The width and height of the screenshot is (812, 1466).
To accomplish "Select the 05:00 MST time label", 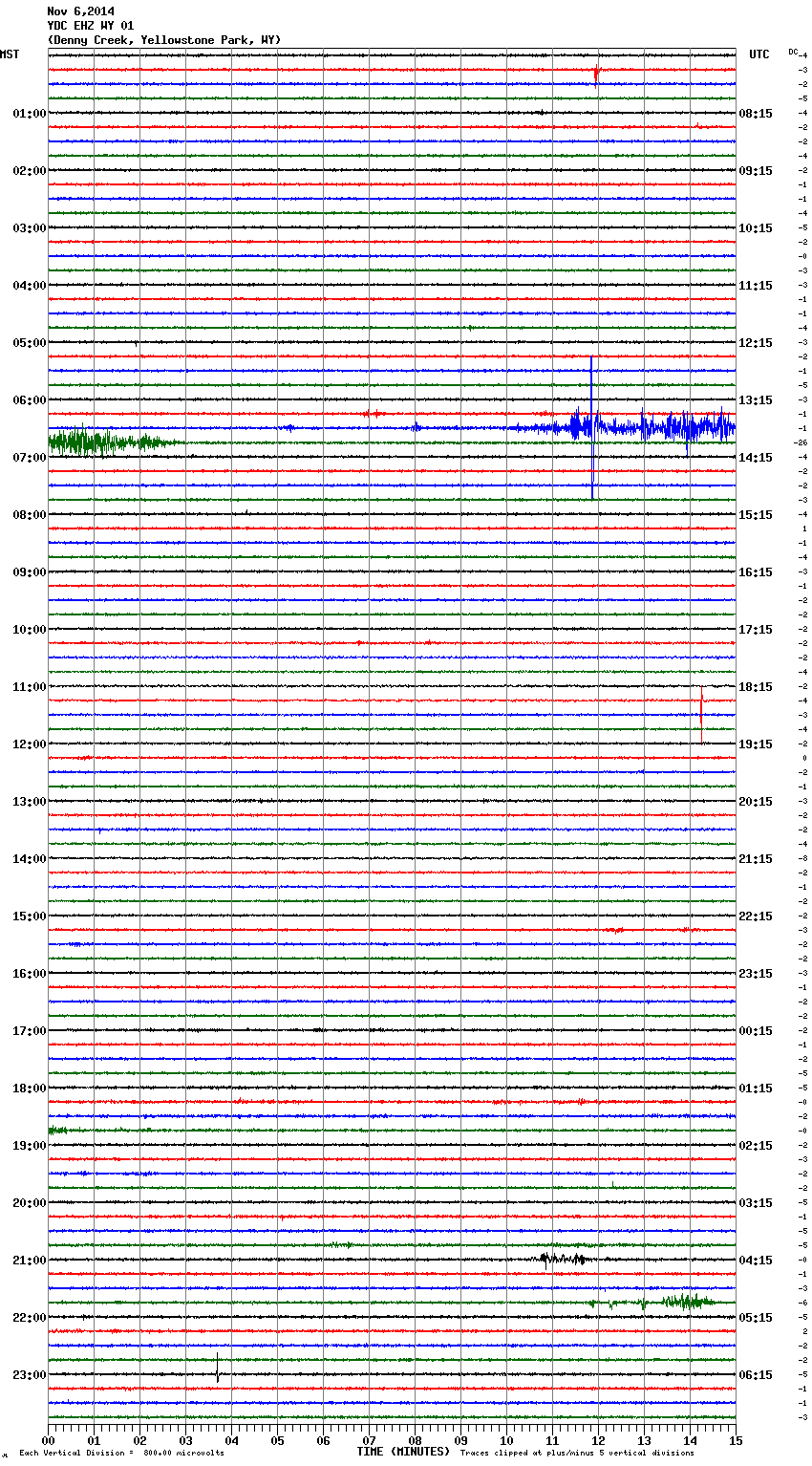I will click(30, 343).
